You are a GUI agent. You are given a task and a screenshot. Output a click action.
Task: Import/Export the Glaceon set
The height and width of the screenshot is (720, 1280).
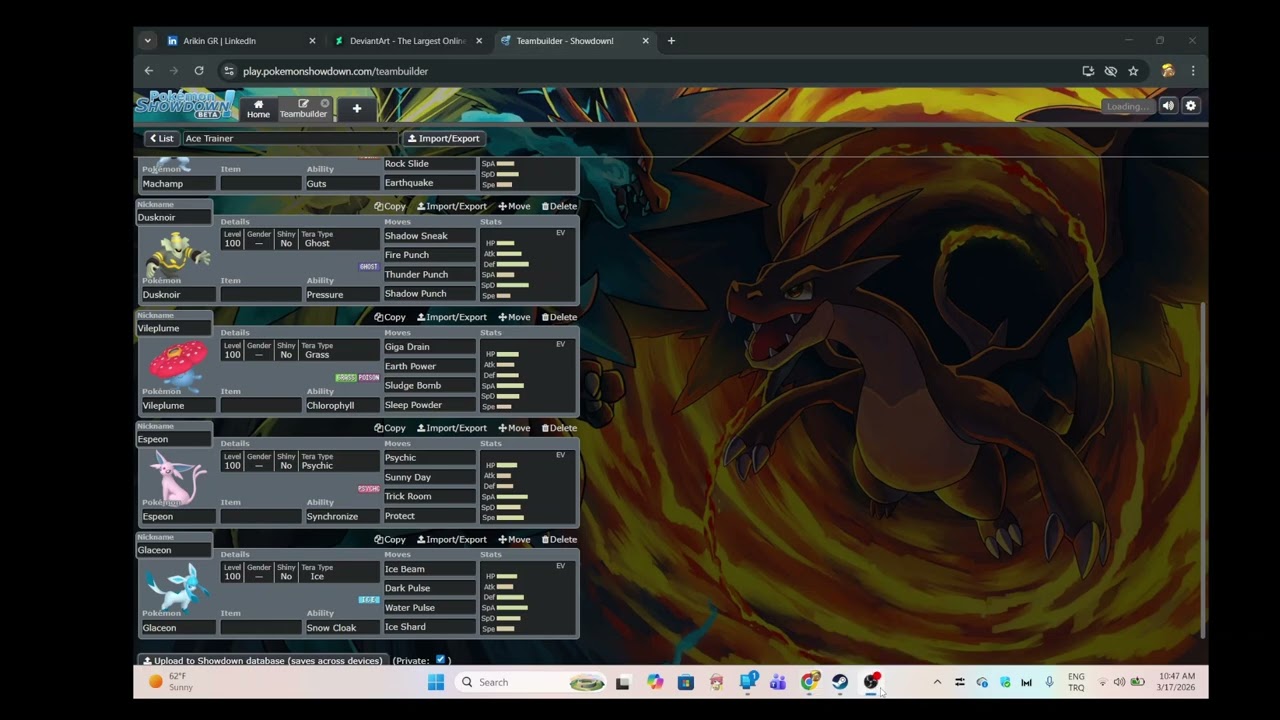click(x=451, y=539)
